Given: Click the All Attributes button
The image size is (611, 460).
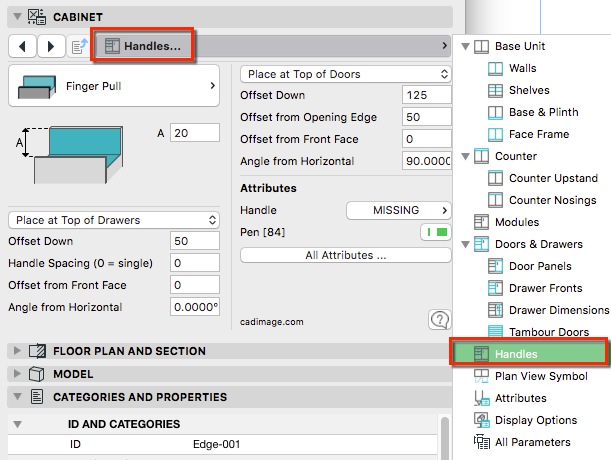Looking at the screenshot, I should (346, 255).
